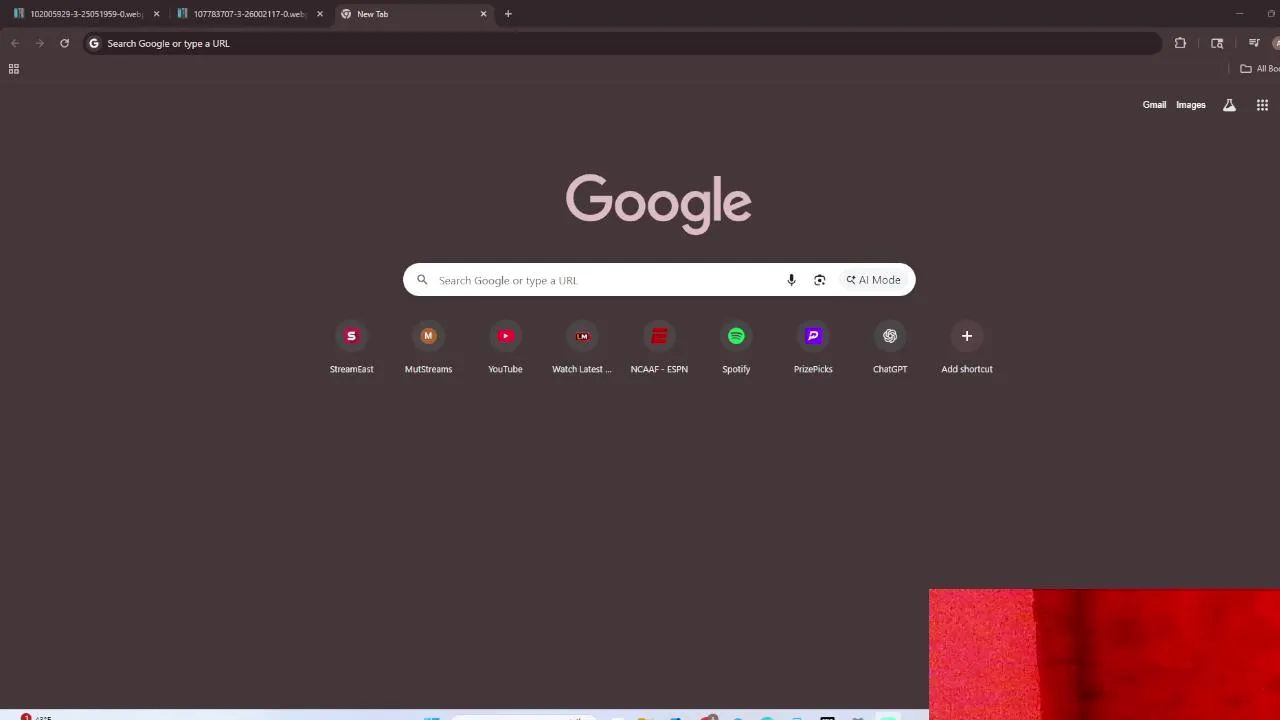This screenshot has height=720, width=1280.
Task: Open the PrizePicks shortcut
Action: tap(813, 347)
